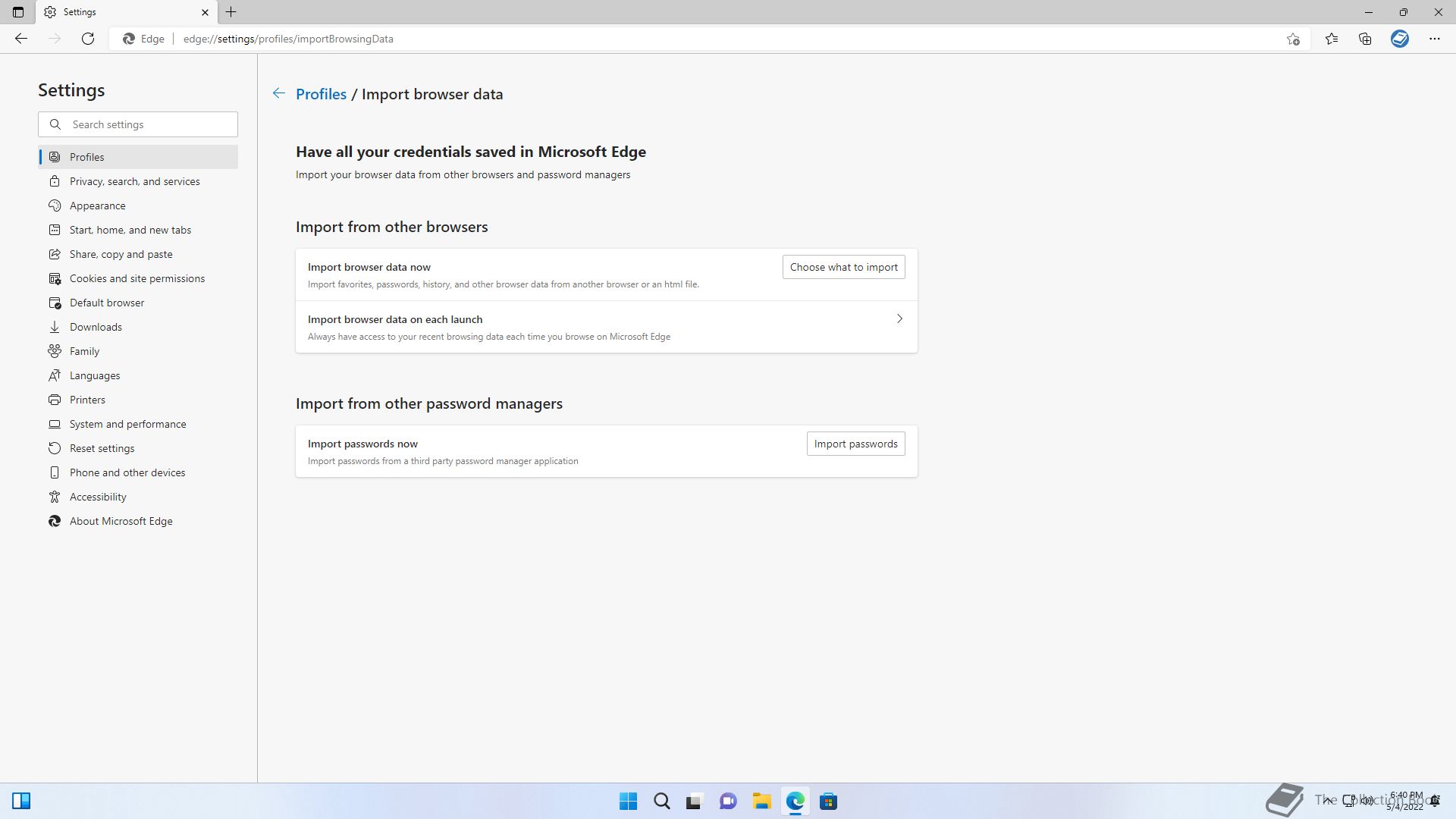Open Chat app on taskbar
The image size is (1456, 819).
pyautogui.click(x=728, y=801)
